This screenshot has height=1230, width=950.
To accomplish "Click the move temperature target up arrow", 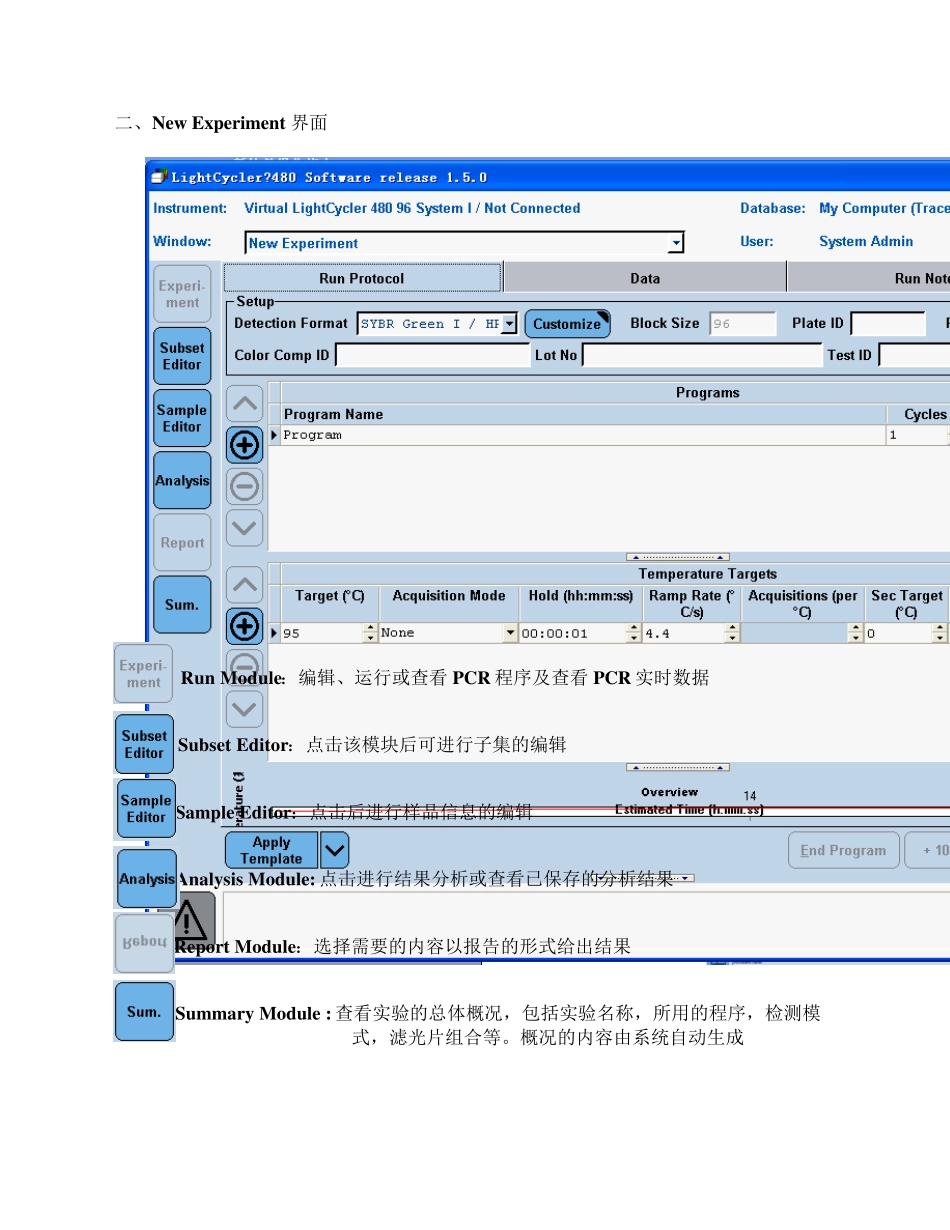I will pos(245,585).
